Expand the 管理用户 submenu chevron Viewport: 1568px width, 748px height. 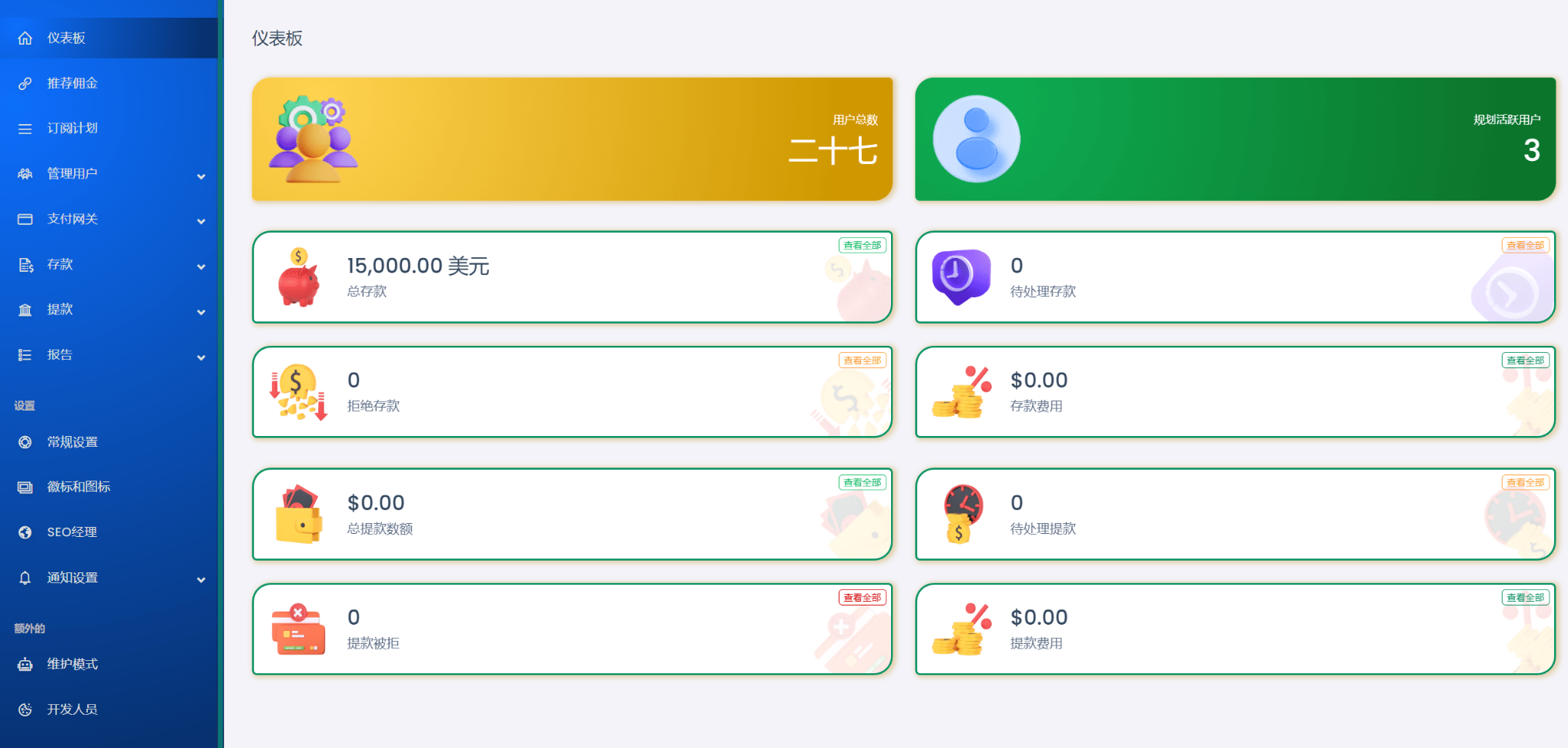coord(201,176)
